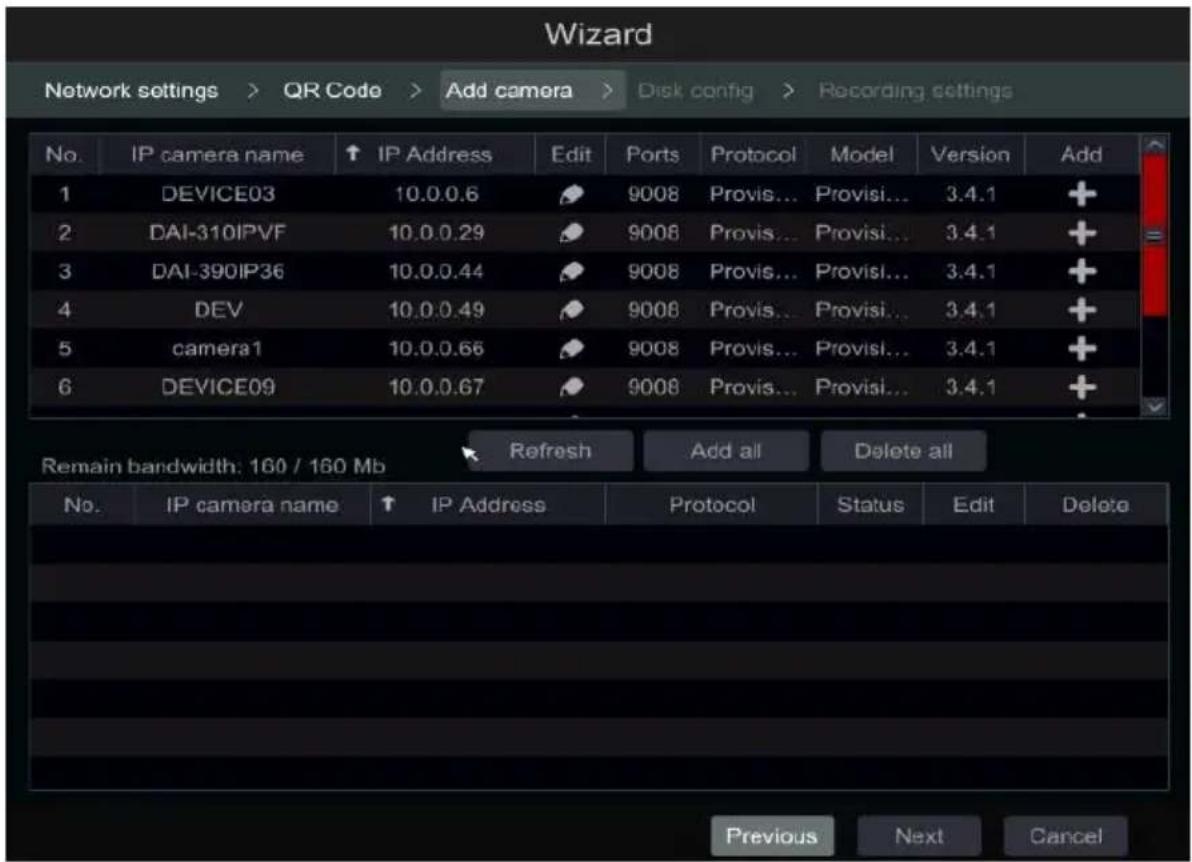Click IP address 10.0.0.44
The image size is (1192, 862).
[436, 271]
